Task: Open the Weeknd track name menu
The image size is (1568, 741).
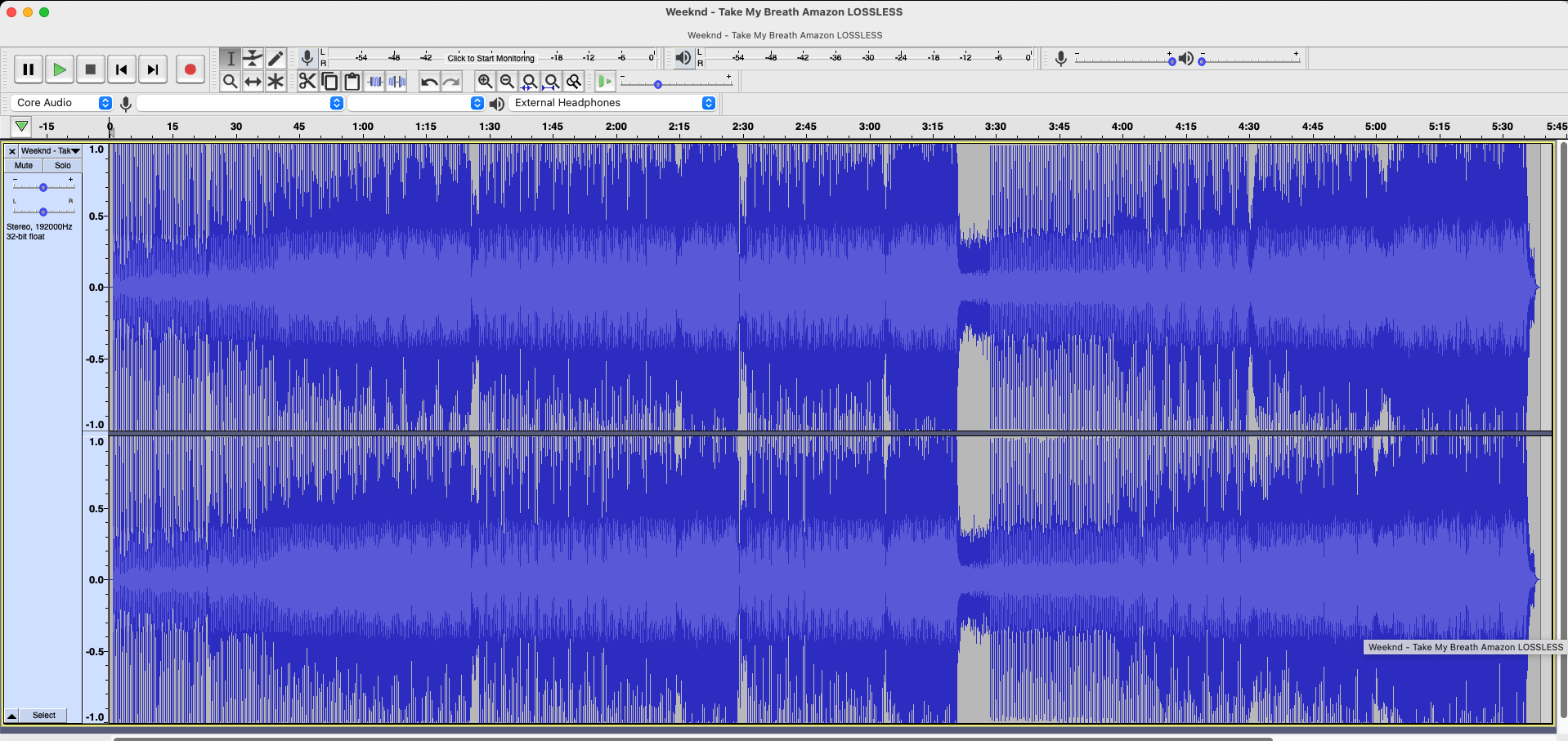Action: coord(50,151)
